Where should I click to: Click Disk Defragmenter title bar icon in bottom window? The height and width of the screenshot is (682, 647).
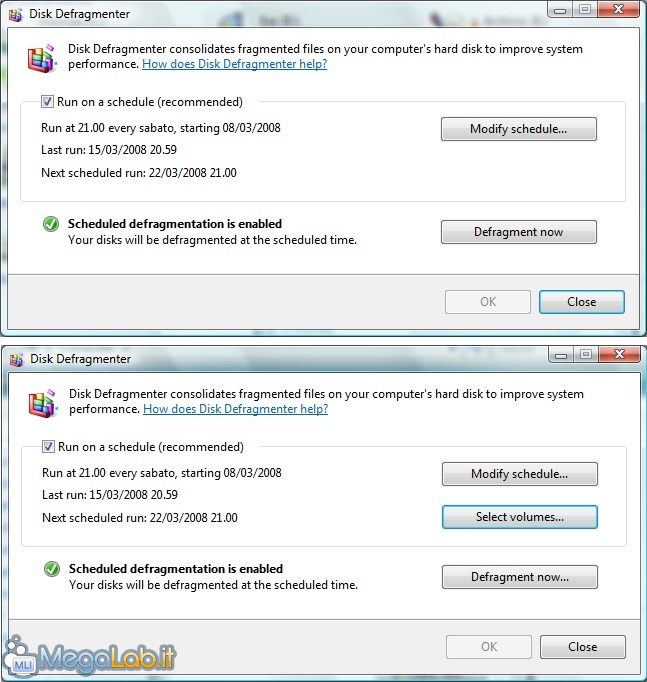tap(17, 359)
